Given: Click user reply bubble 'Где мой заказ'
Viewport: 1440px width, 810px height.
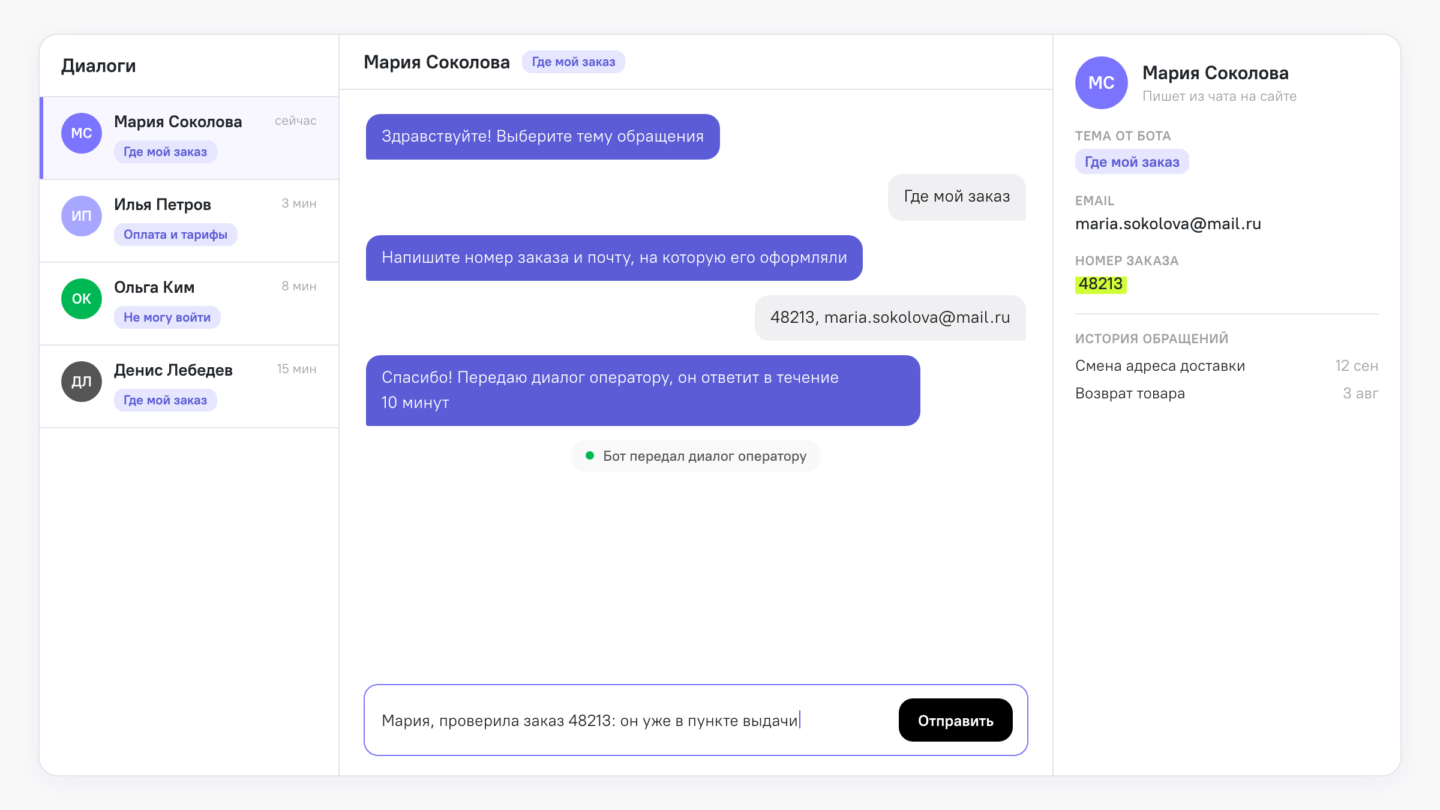Looking at the screenshot, I should (957, 197).
